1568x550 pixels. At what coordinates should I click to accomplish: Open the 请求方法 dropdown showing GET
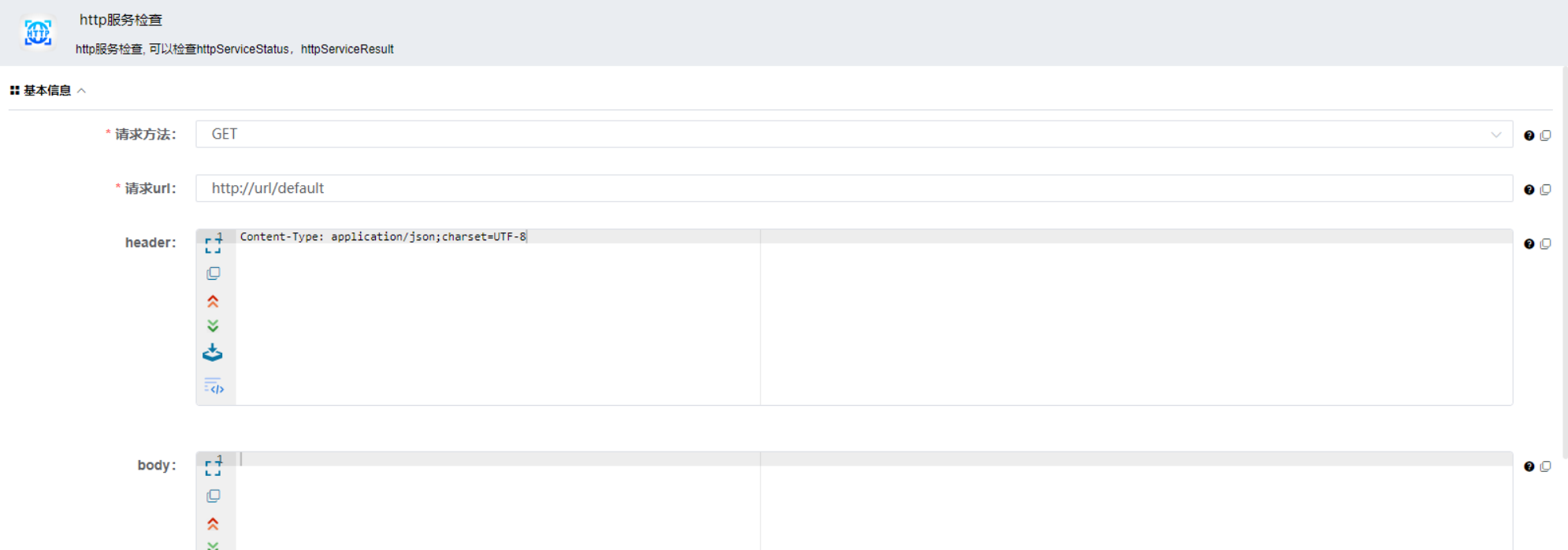853,134
